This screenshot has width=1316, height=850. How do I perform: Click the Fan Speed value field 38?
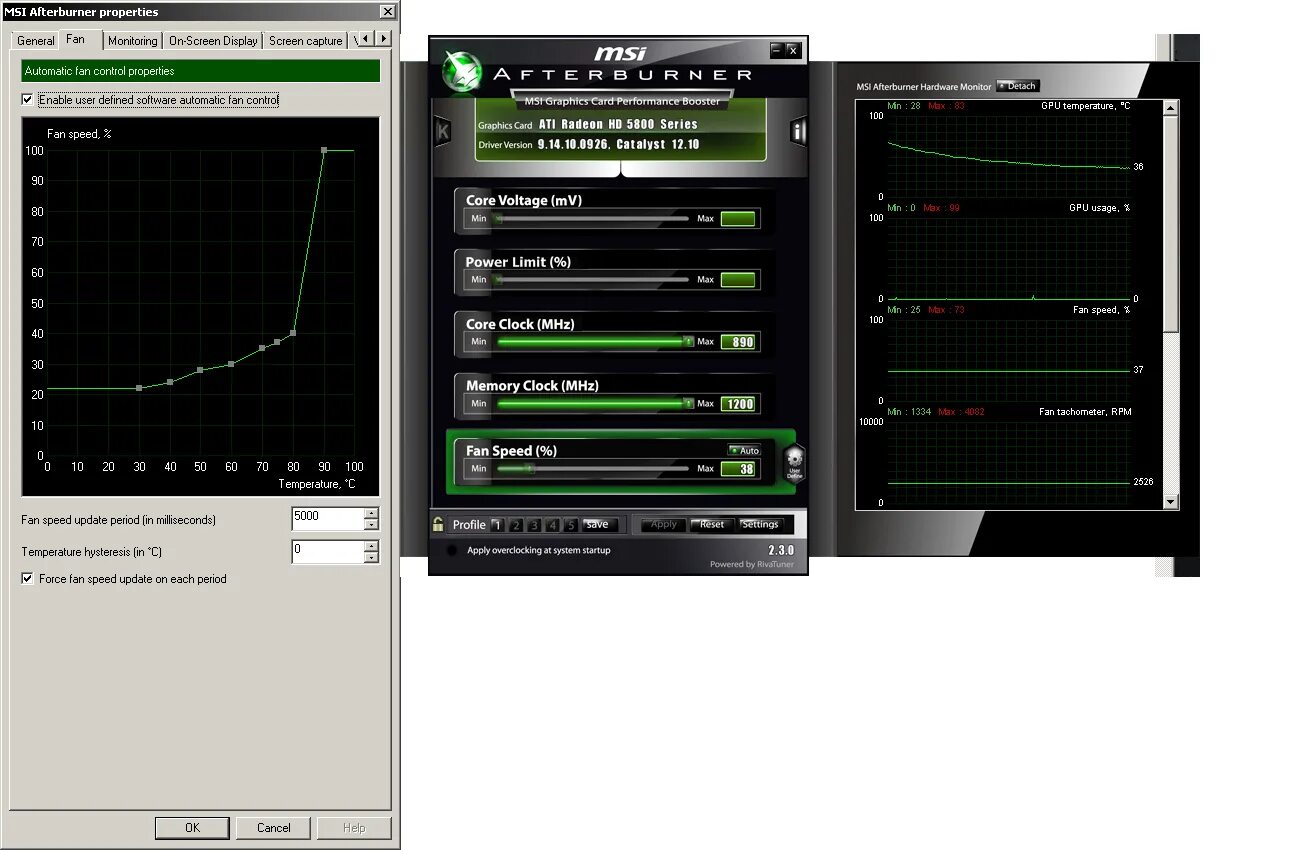click(x=738, y=469)
